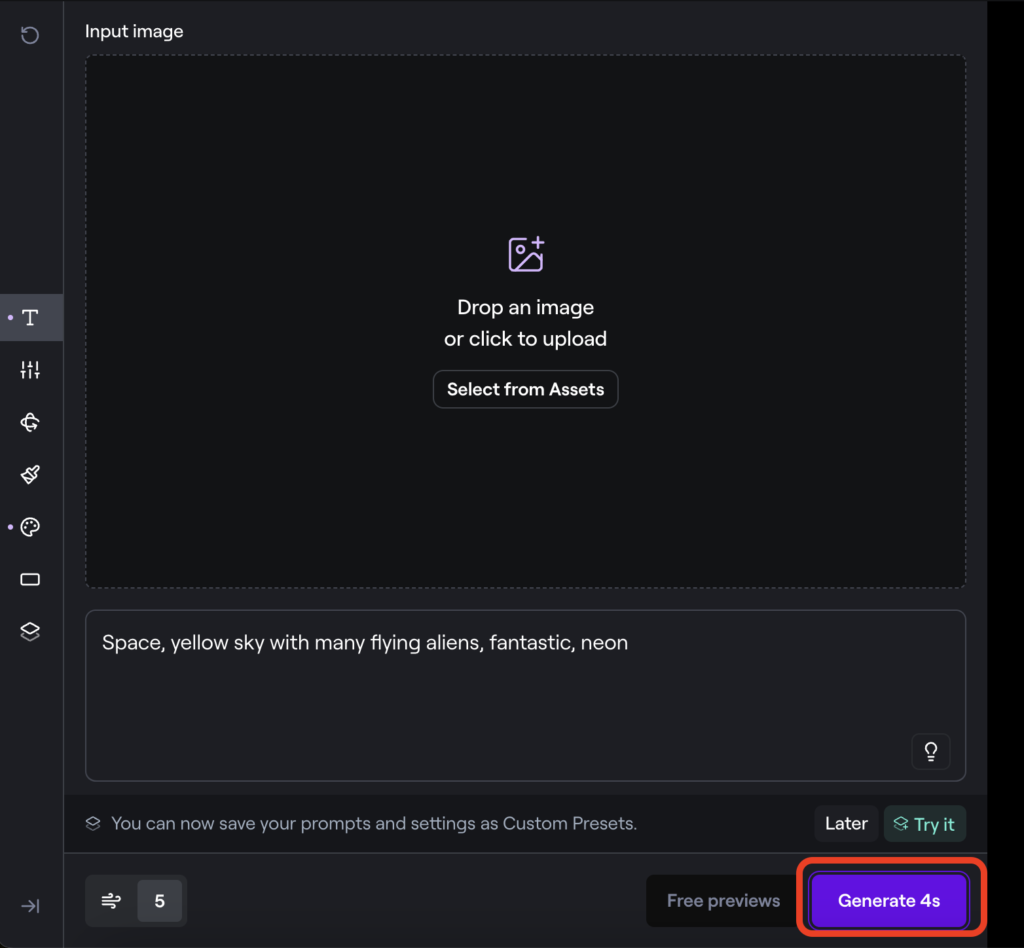Click the 'Drop an image' upload text
Screen dimensions: 1024x948
click(x=525, y=308)
